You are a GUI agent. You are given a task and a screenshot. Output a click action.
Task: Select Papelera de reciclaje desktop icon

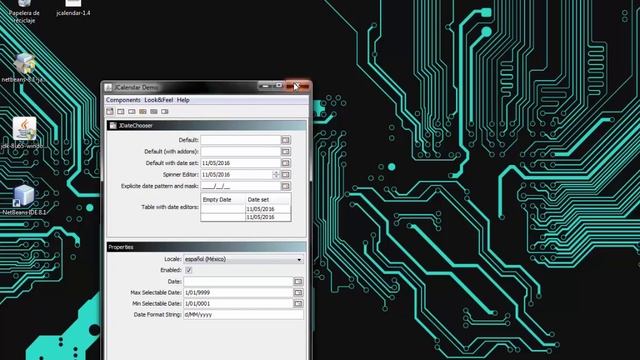pyautogui.click(x=24, y=11)
